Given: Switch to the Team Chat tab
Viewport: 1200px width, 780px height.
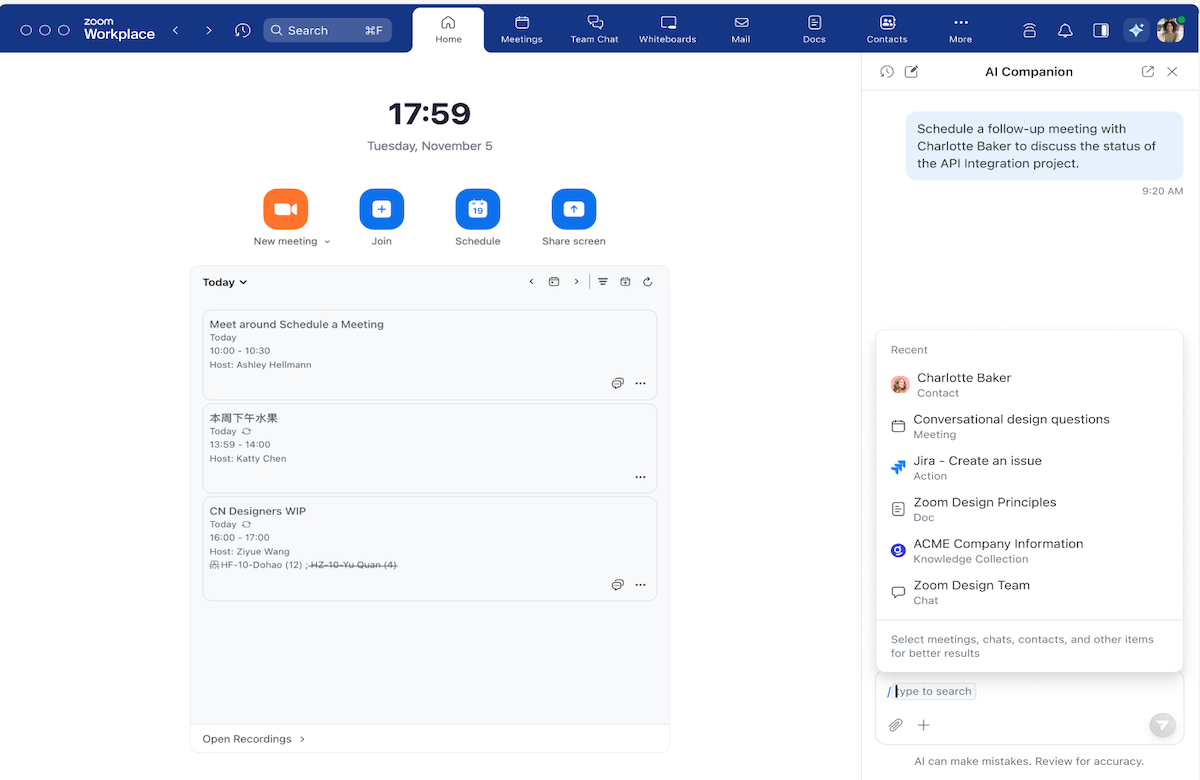Looking at the screenshot, I should pyautogui.click(x=594, y=29).
